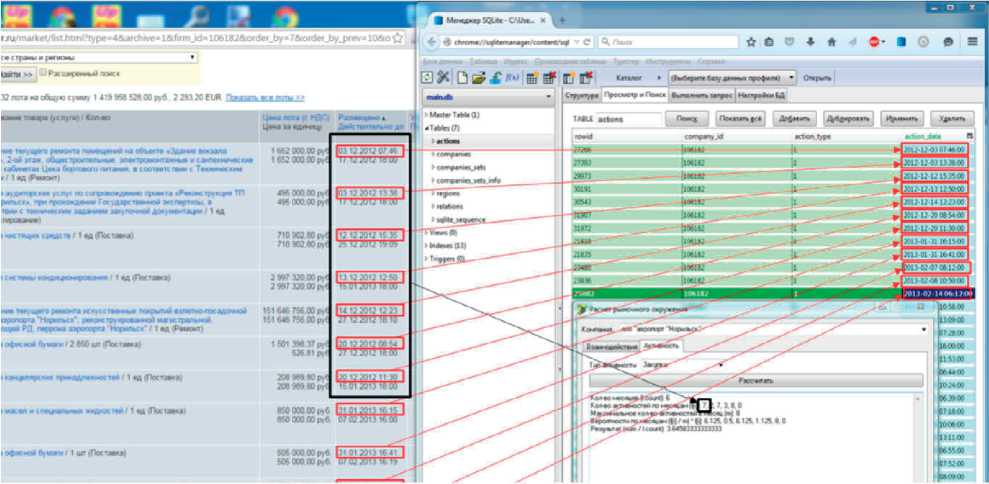Select the companies_sets_info table in tree
989x484 pixels.
[x=467, y=180]
